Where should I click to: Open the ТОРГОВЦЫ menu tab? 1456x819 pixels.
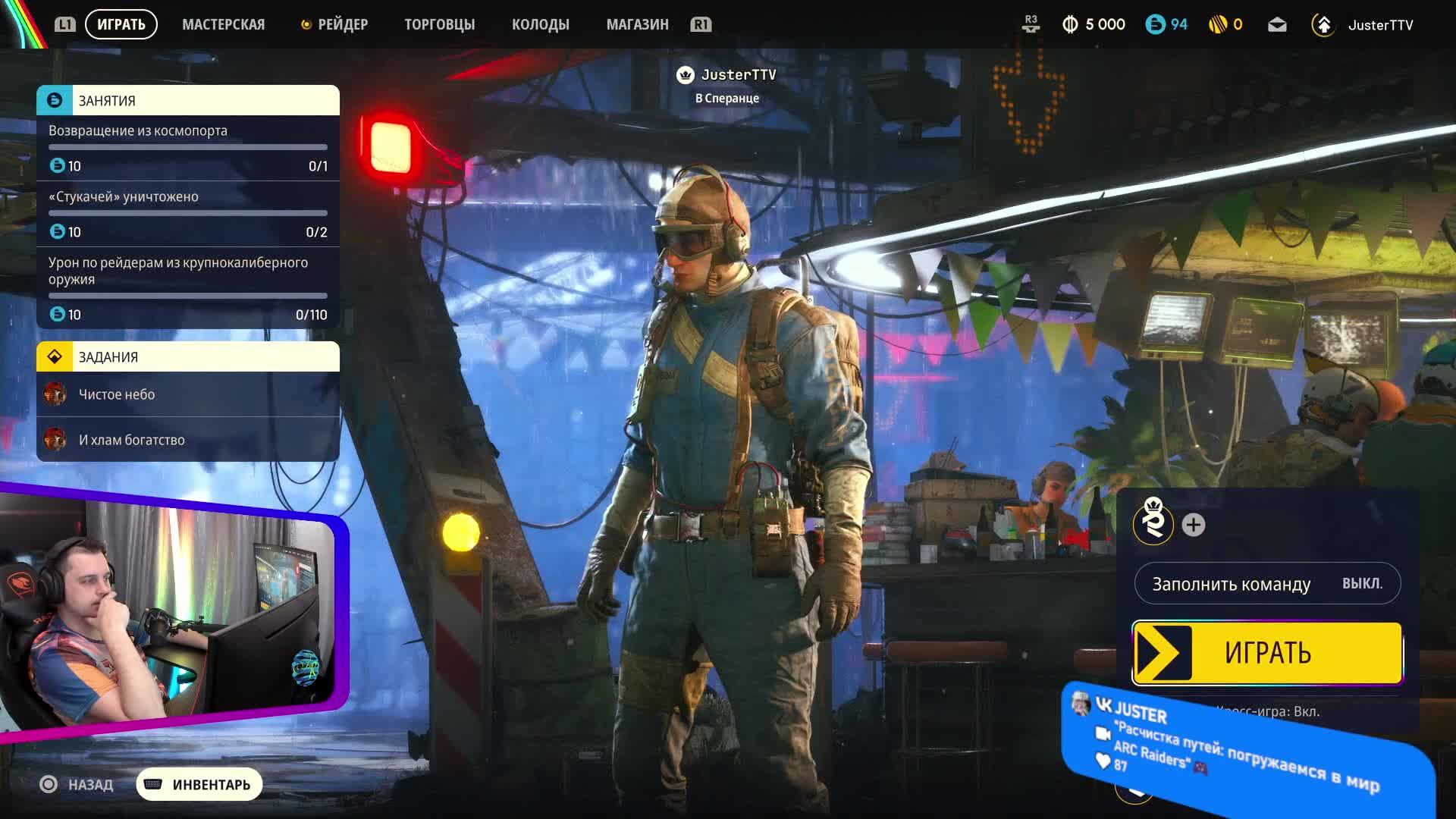438,24
